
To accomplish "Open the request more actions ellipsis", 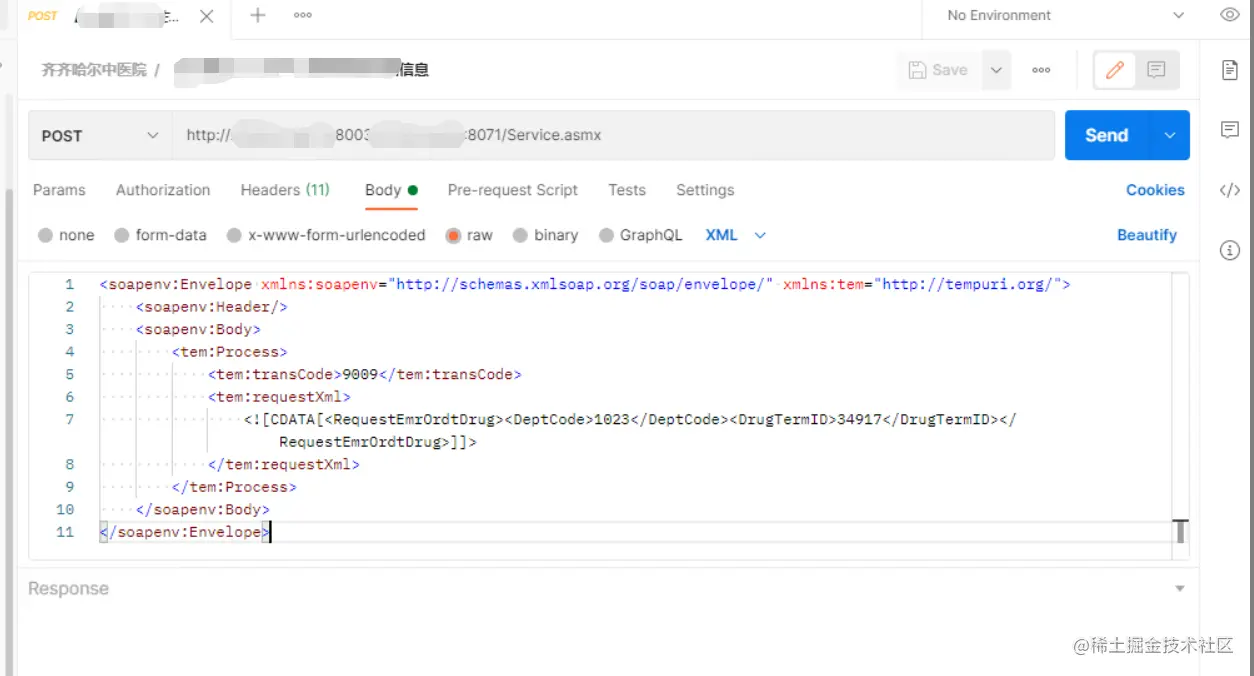I will 1041,70.
